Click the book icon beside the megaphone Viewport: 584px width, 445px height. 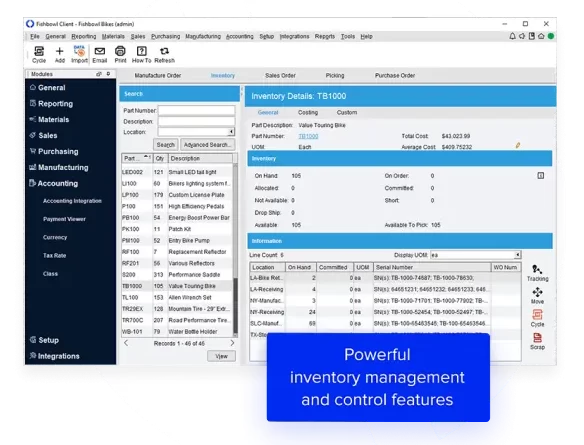pos(532,36)
